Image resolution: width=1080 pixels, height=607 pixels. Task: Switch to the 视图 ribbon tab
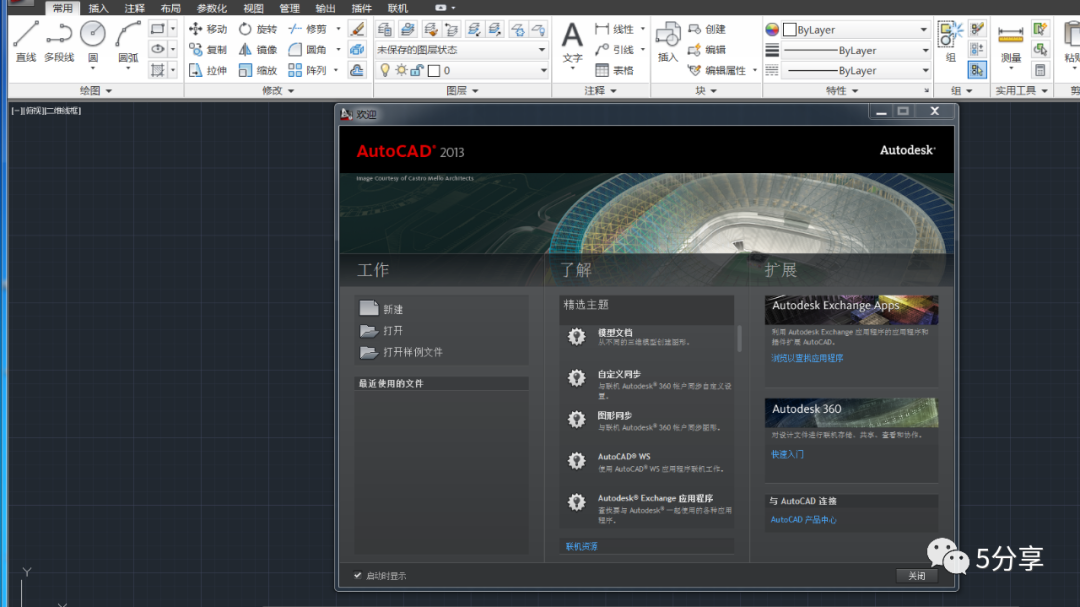coord(253,8)
